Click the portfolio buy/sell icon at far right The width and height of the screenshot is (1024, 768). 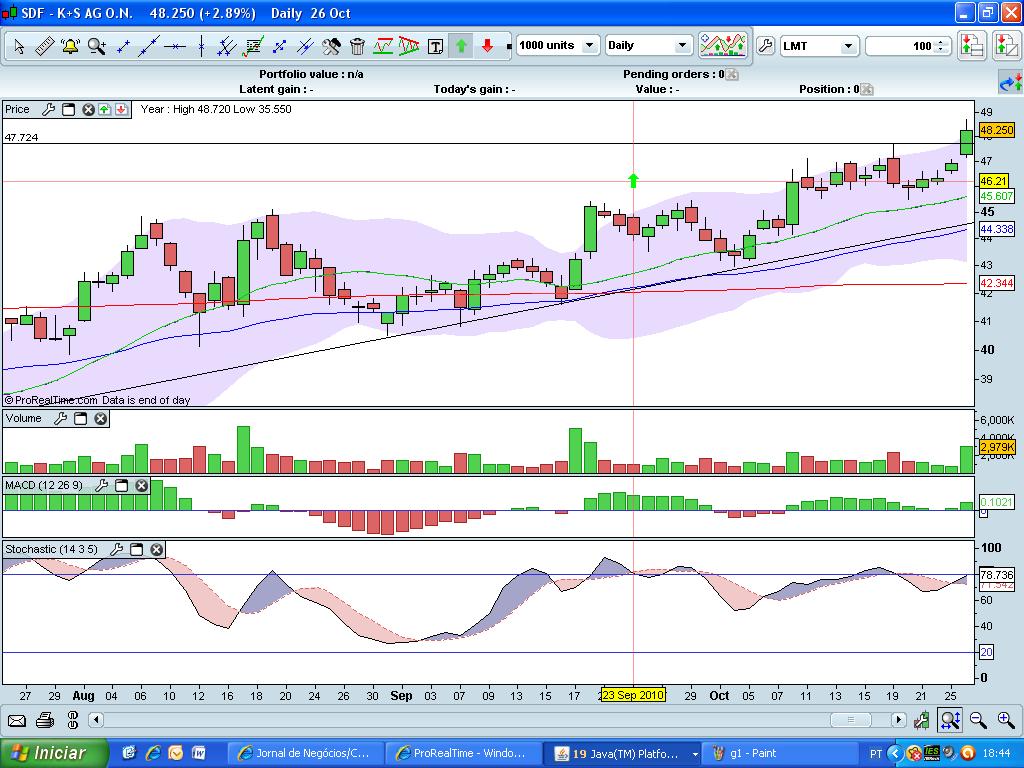(x=1006, y=46)
